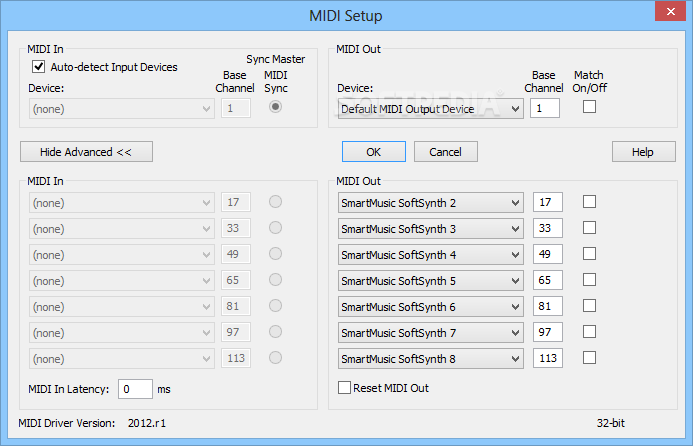Click the MIDI Out base channel 1 field

(544, 108)
